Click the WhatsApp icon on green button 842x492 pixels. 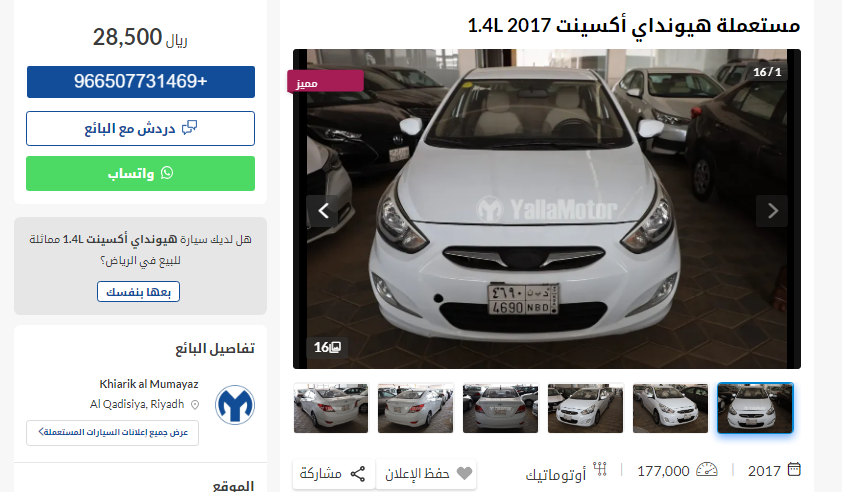(x=167, y=172)
